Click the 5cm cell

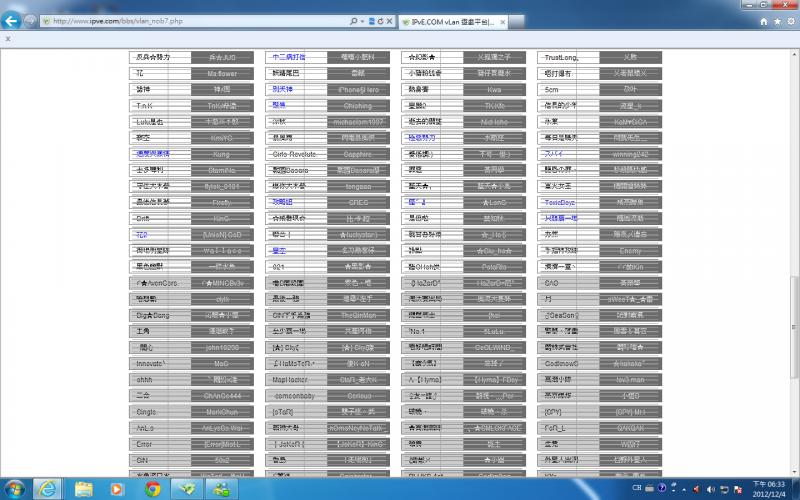tap(568, 89)
